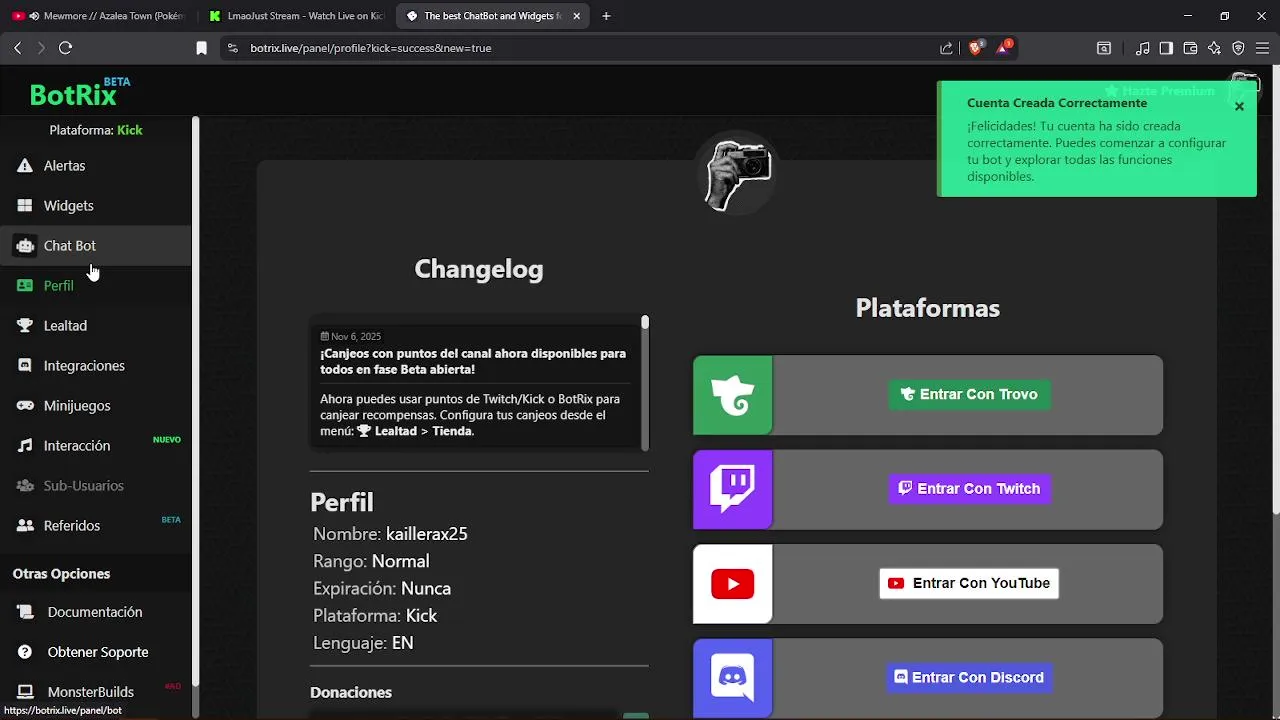Click Entrar Con Twitch button
The image size is (1280, 720).
[x=969, y=489]
